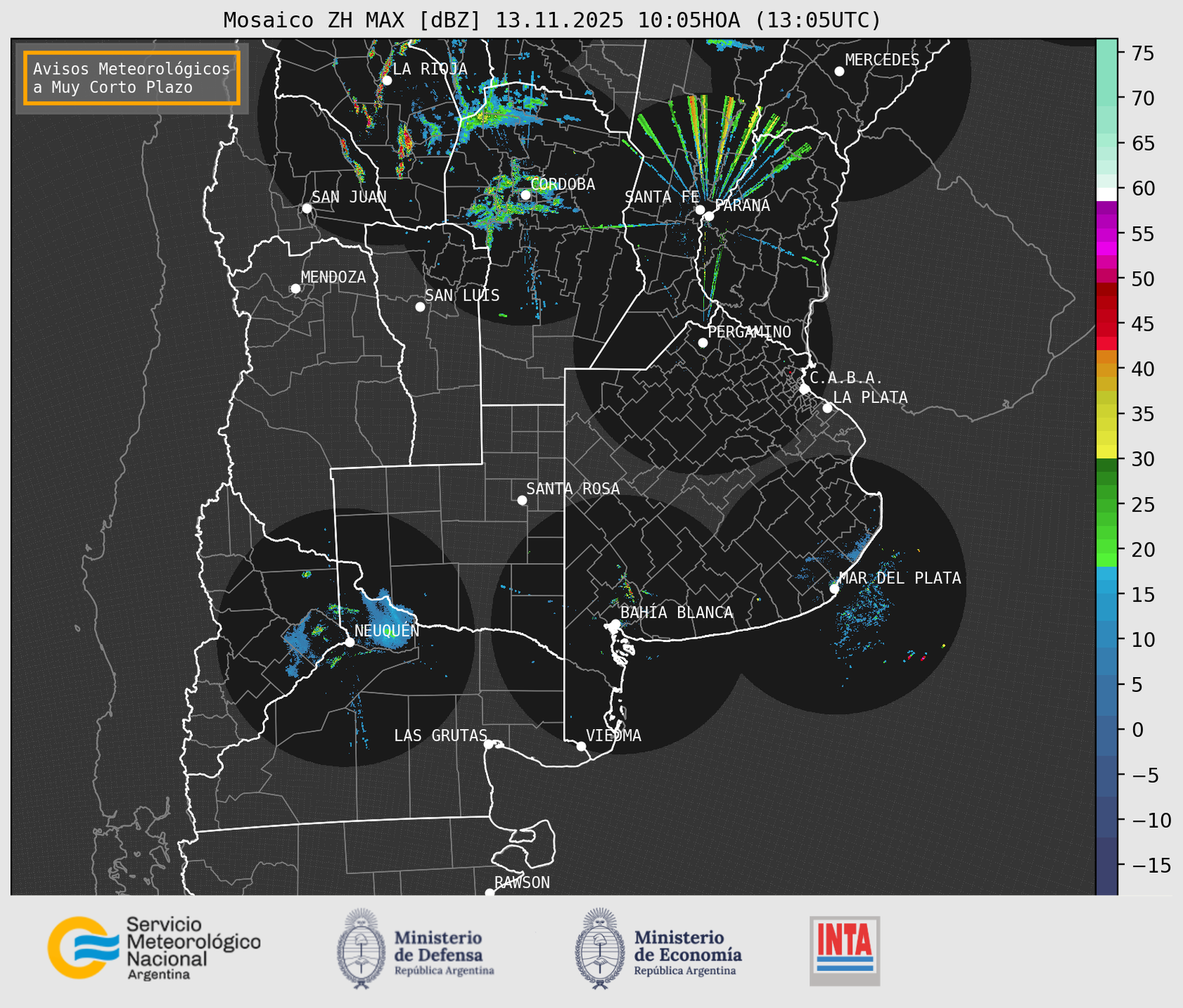Click the SANTA FE label
The height and width of the screenshot is (1008, 1183).
click(662, 197)
